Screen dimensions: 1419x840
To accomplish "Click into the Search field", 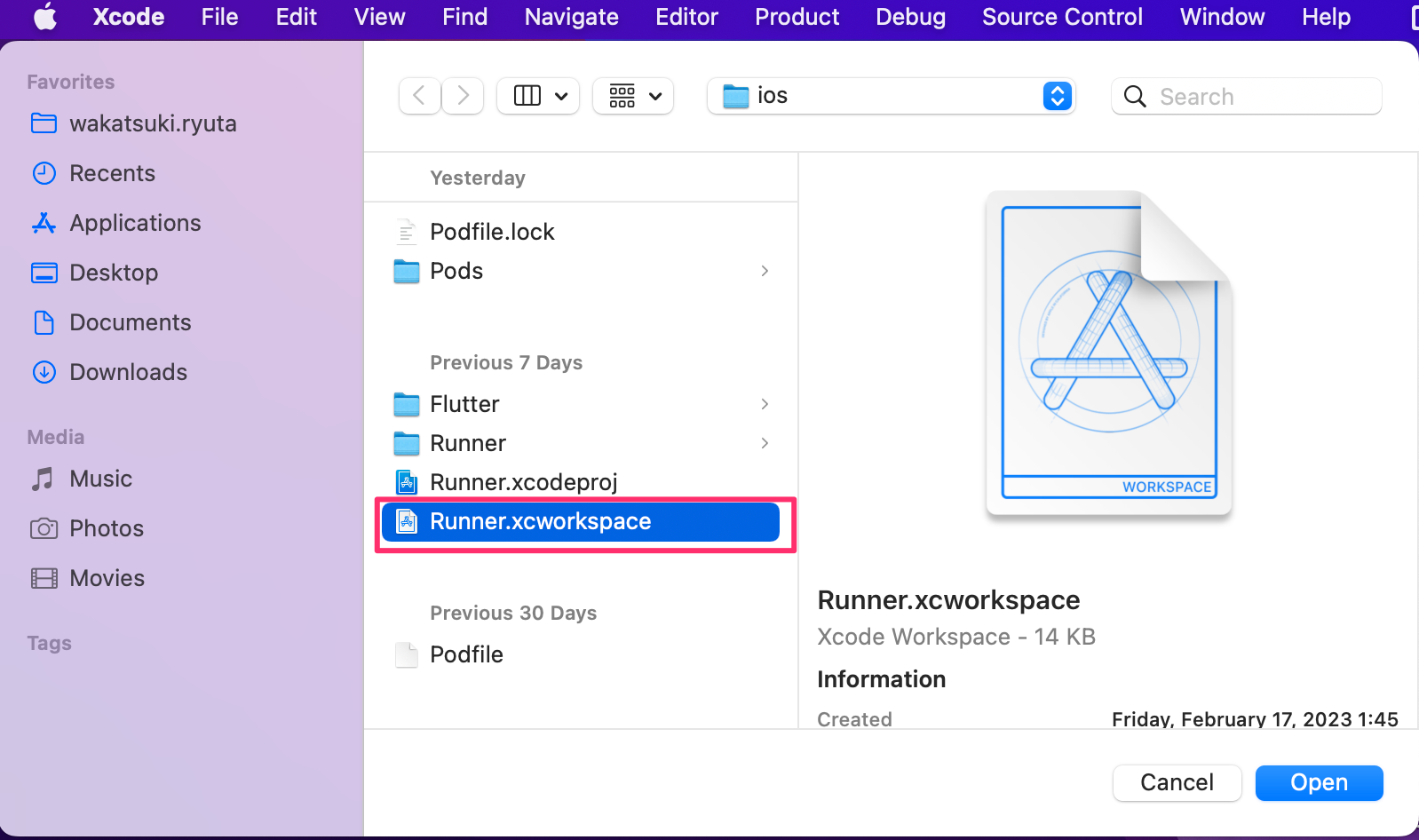I will (1246, 96).
